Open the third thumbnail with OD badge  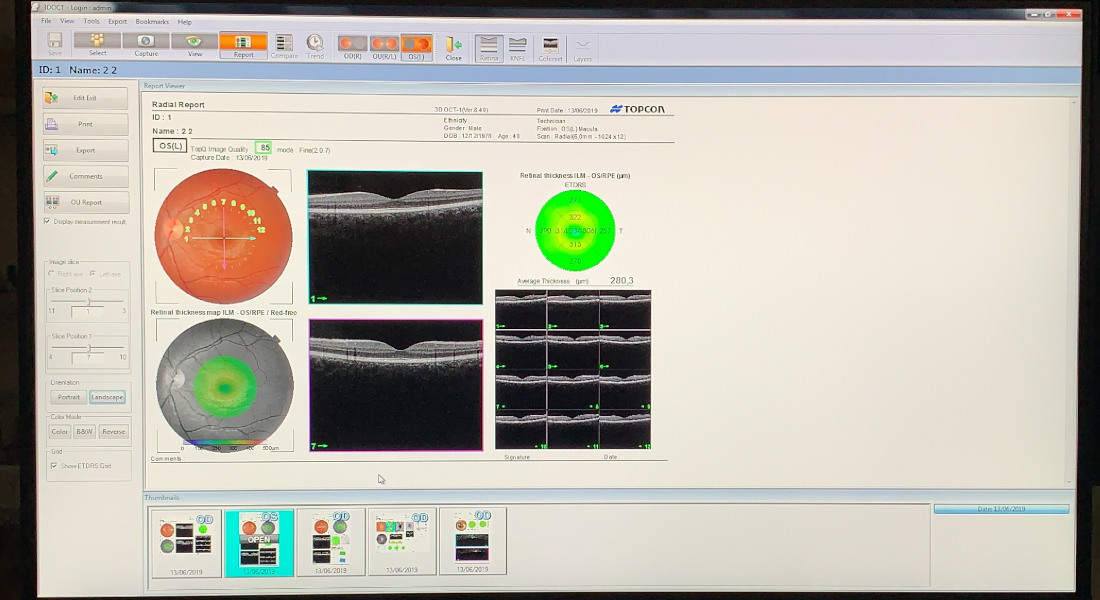pos(330,542)
